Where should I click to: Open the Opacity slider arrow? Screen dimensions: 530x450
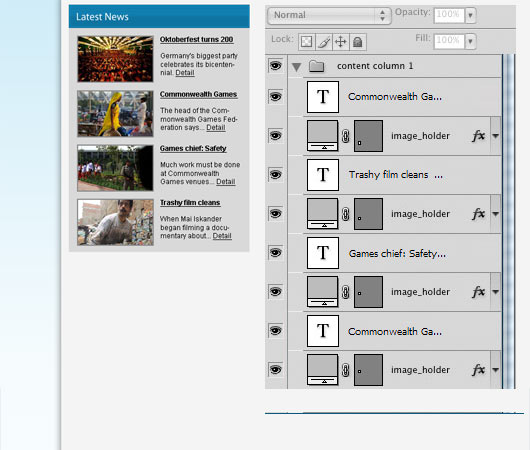(x=470, y=15)
